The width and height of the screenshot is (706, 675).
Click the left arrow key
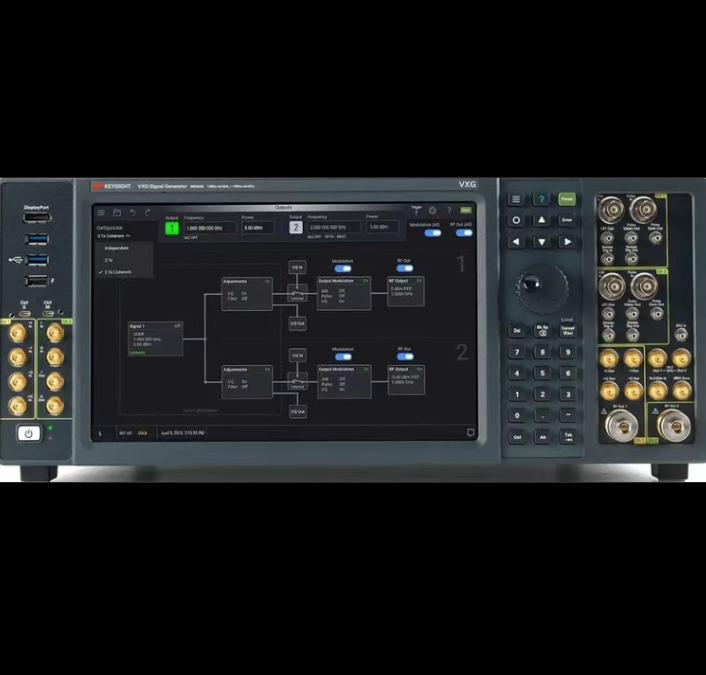516,242
